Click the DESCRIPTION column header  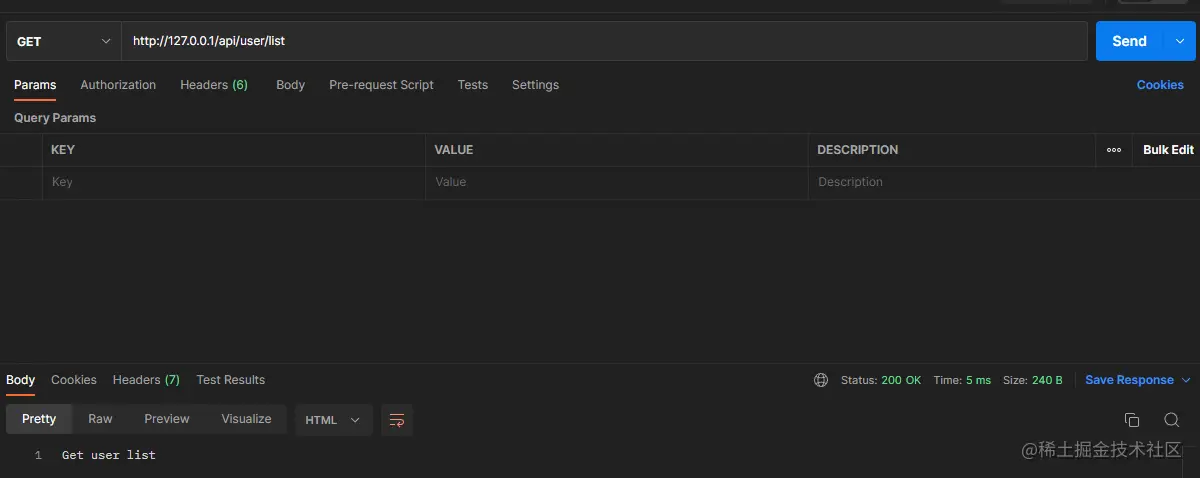click(x=858, y=150)
